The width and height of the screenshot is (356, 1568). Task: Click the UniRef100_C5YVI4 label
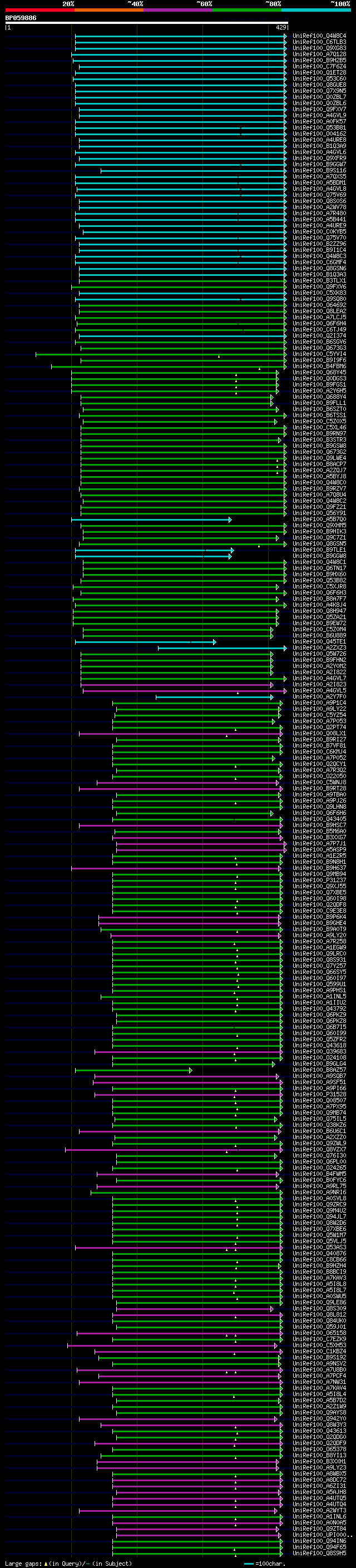coord(319,354)
